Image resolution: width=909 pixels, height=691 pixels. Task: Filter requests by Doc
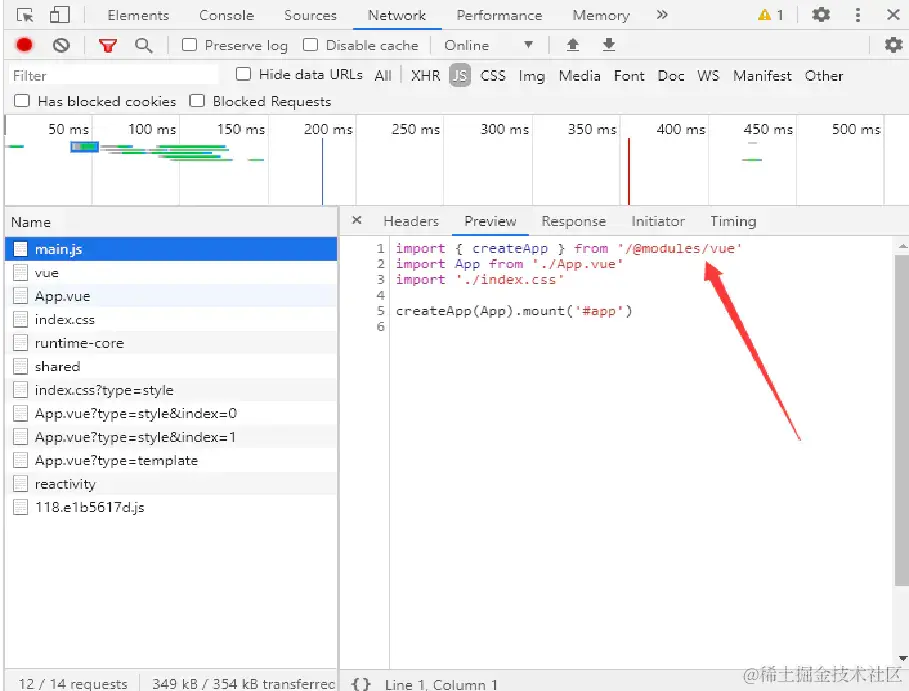tap(671, 75)
